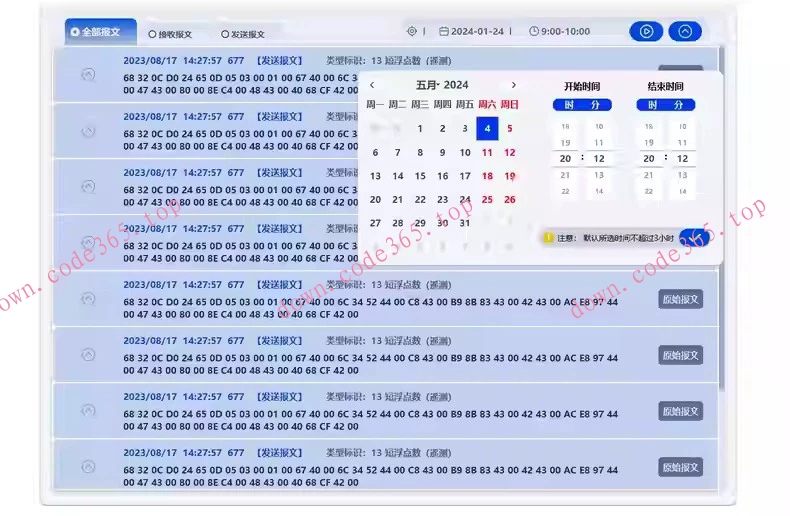Pick day 2 in the May calendar

(442, 128)
